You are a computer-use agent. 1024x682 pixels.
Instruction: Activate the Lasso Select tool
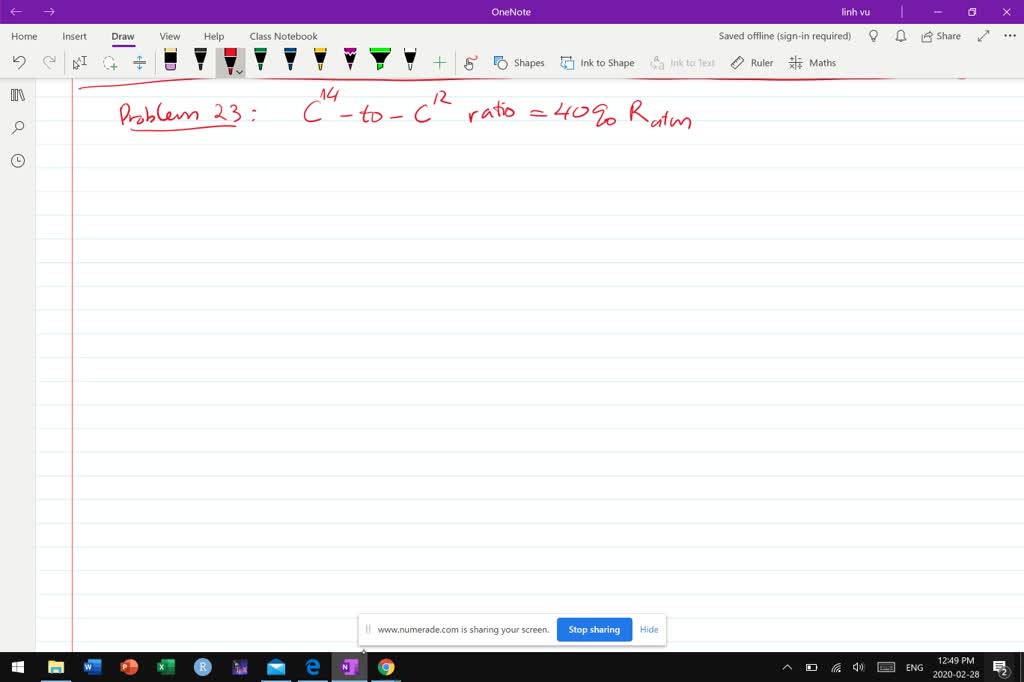click(110, 63)
